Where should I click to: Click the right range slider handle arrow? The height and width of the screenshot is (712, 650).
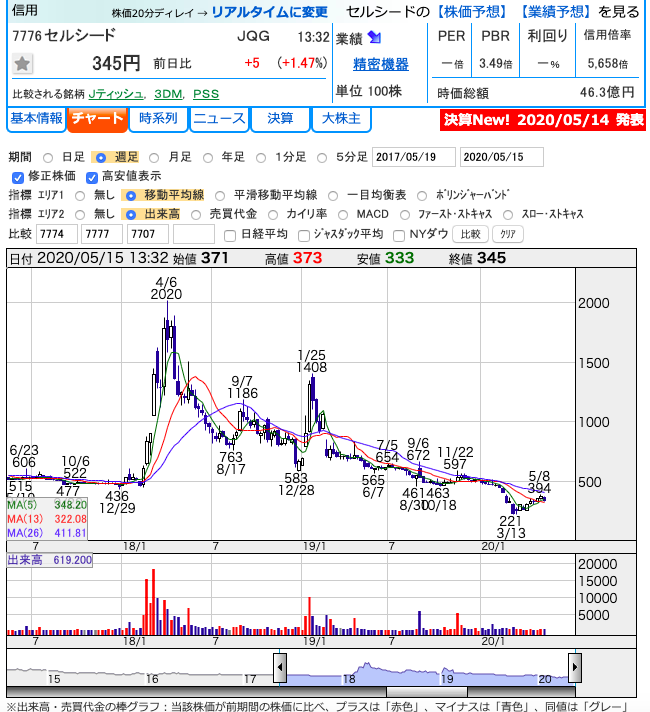coord(575,668)
